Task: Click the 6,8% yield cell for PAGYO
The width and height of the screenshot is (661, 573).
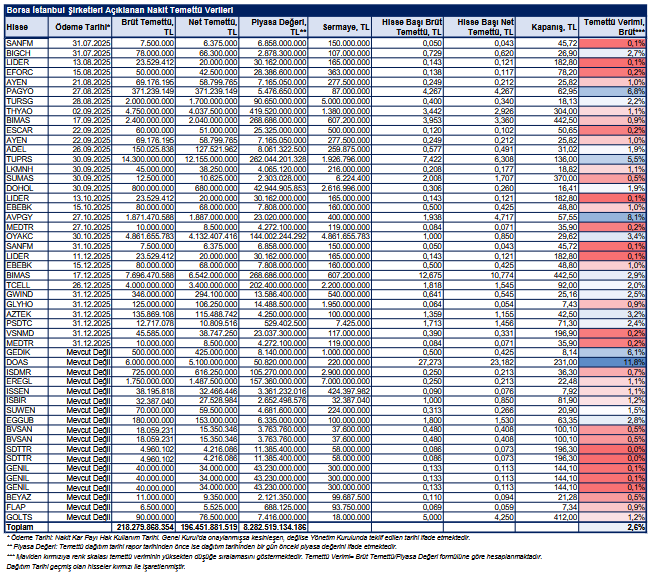Action: tap(613, 91)
